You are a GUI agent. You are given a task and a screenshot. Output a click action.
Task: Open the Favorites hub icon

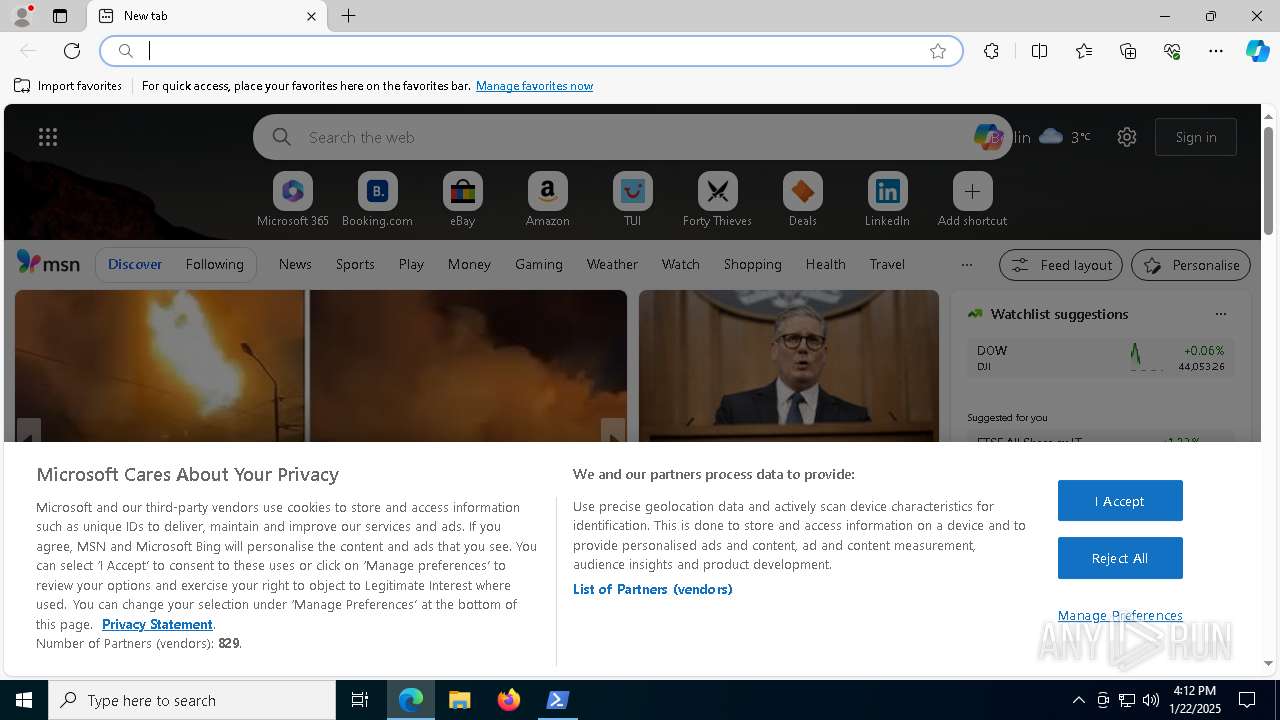[x=1084, y=51]
